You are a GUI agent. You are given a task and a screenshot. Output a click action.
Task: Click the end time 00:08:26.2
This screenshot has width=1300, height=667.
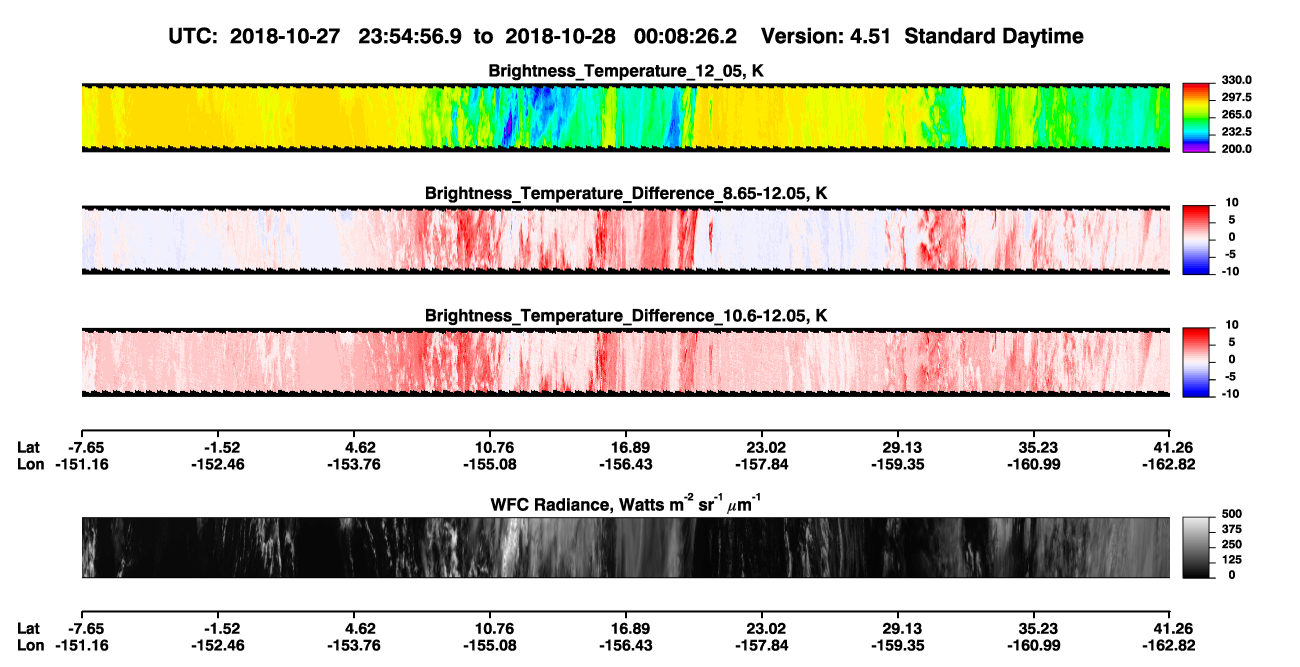click(686, 37)
